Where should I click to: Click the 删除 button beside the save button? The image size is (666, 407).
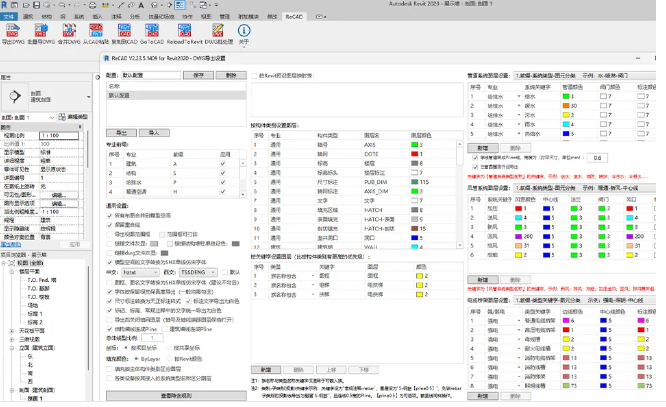point(231,75)
